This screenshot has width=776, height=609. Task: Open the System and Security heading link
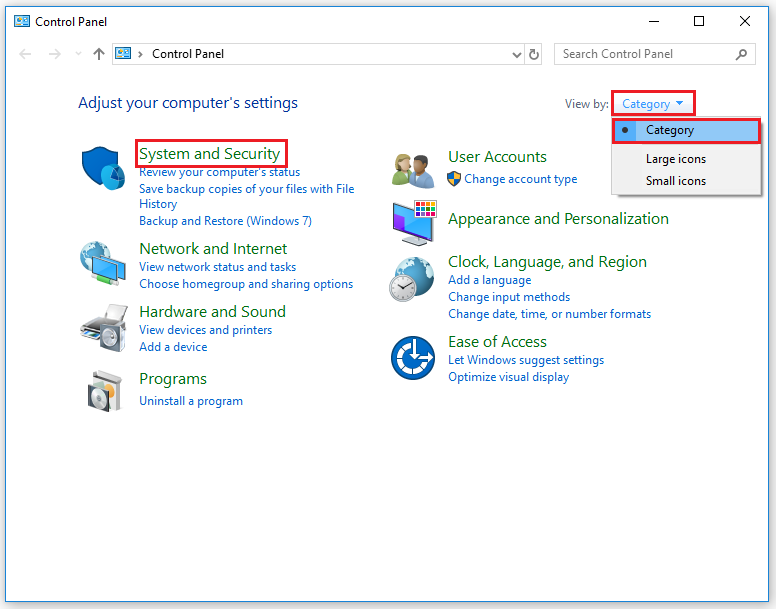[210, 154]
